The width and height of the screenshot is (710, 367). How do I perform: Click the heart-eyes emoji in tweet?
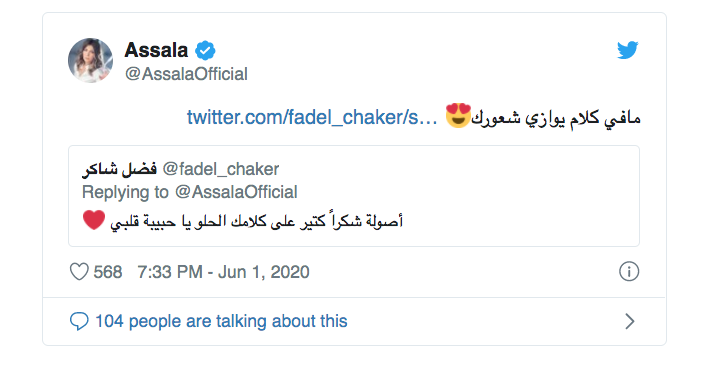click(x=458, y=116)
